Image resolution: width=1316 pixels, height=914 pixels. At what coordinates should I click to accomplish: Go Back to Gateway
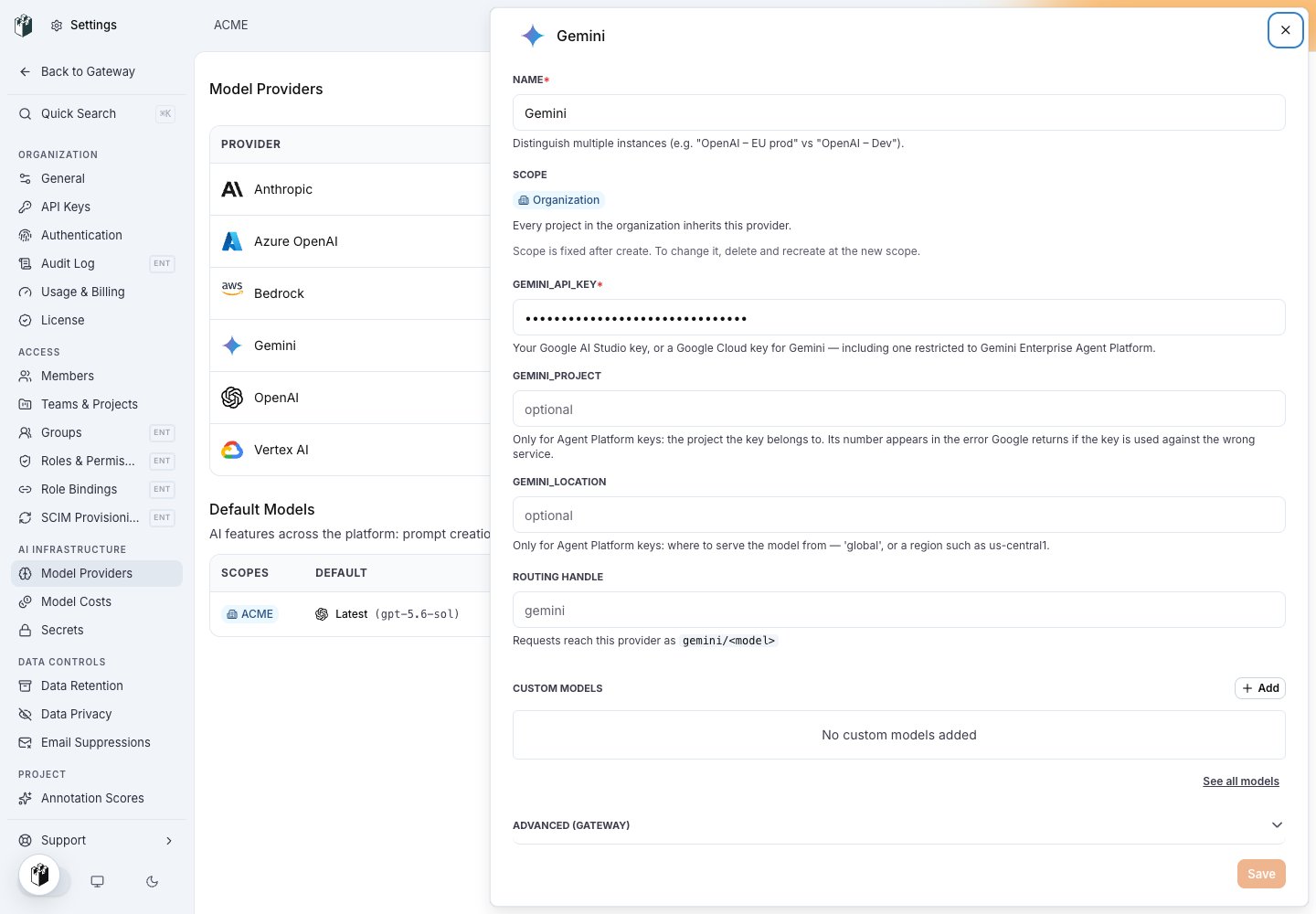[97, 72]
